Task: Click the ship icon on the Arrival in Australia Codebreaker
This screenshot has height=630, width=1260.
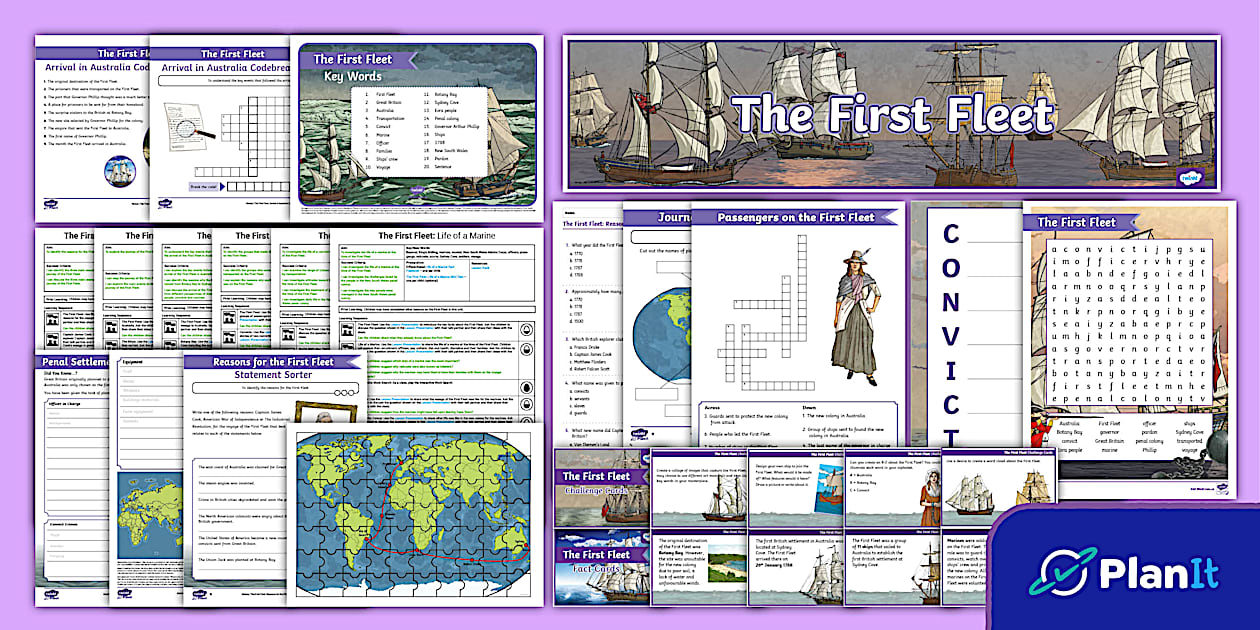Action: point(120,170)
